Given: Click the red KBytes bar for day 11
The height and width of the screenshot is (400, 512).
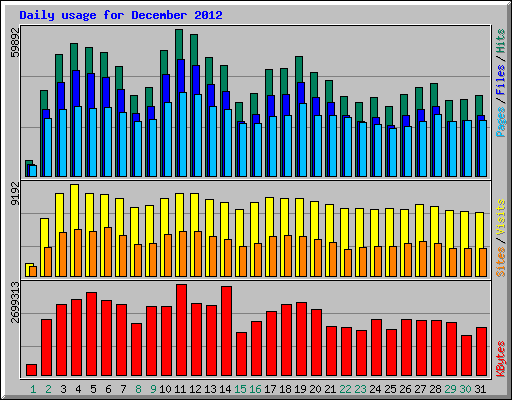Looking at the screenshot, I should (x=181, y=330).
